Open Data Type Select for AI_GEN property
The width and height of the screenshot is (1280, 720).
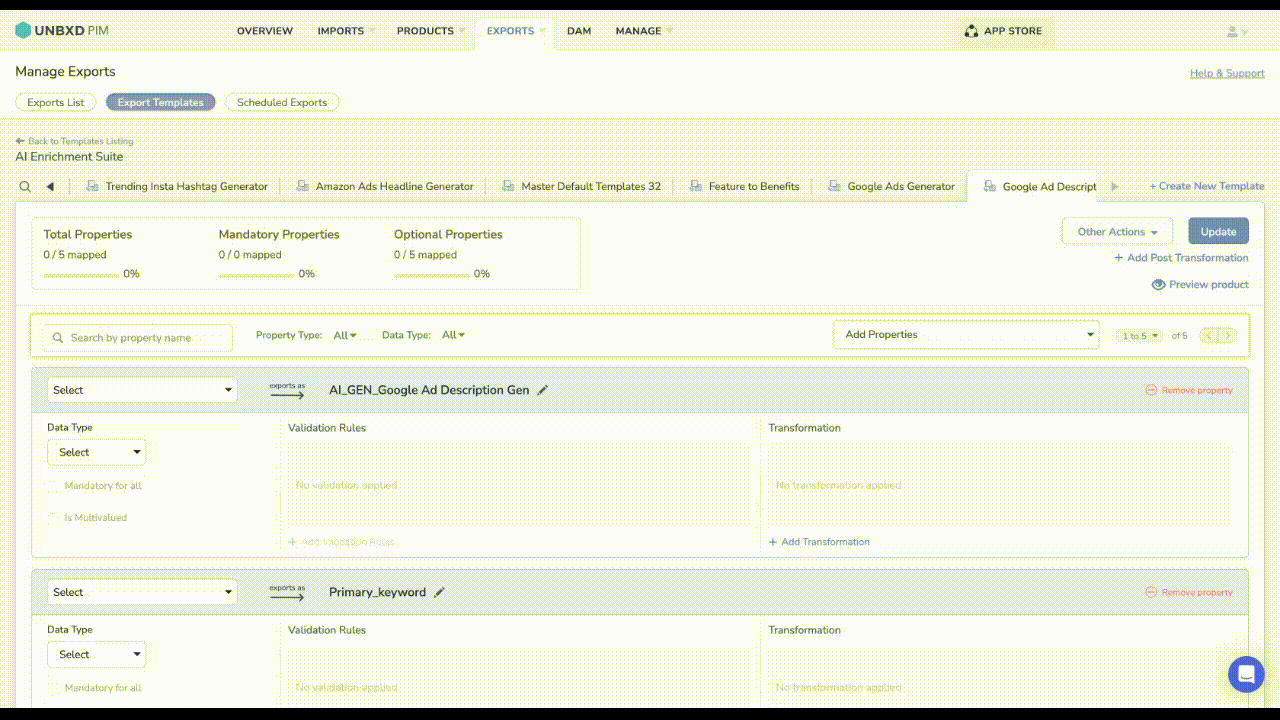point(96,452)
